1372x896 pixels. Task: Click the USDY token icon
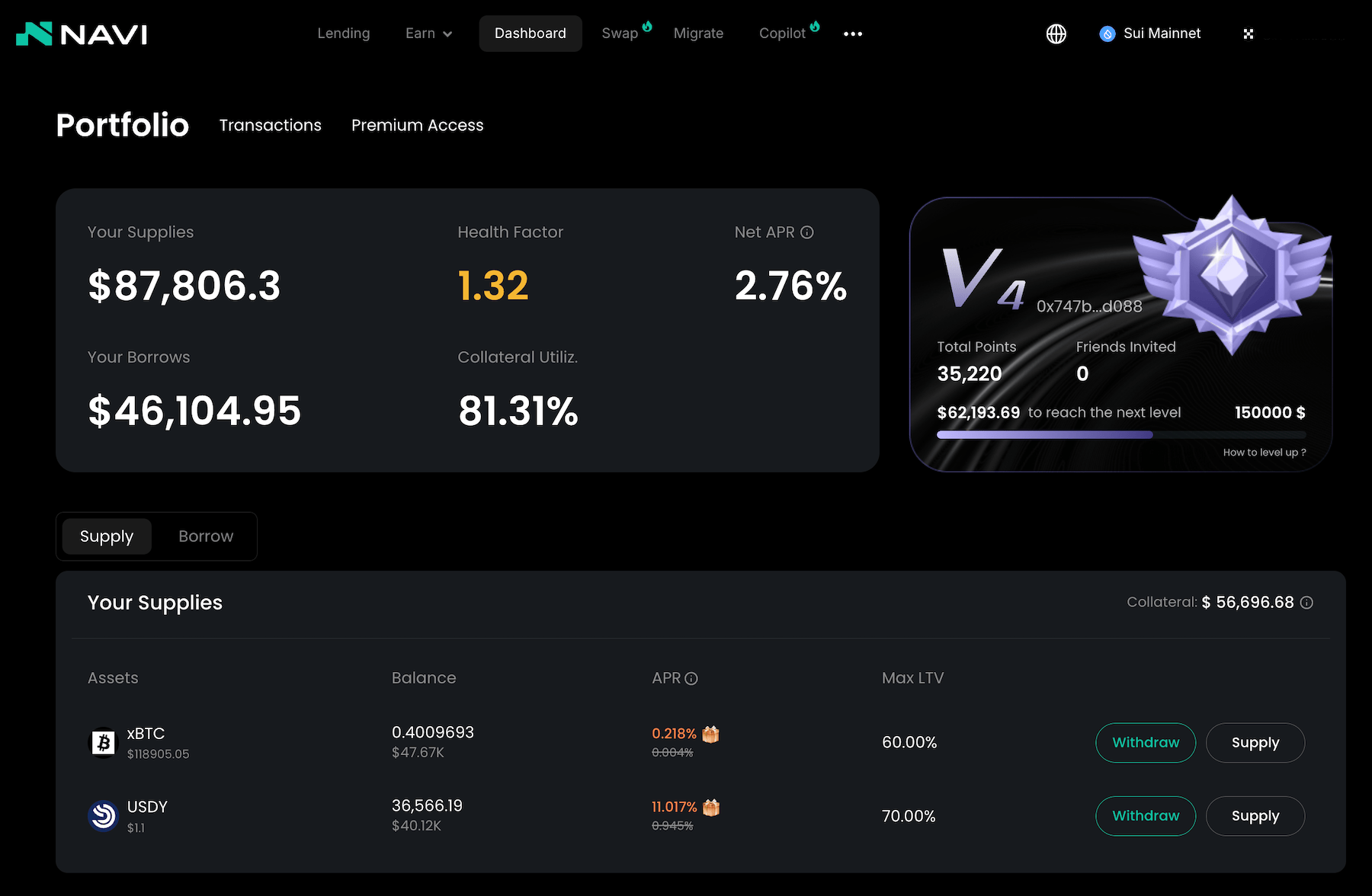coord(103,816)
